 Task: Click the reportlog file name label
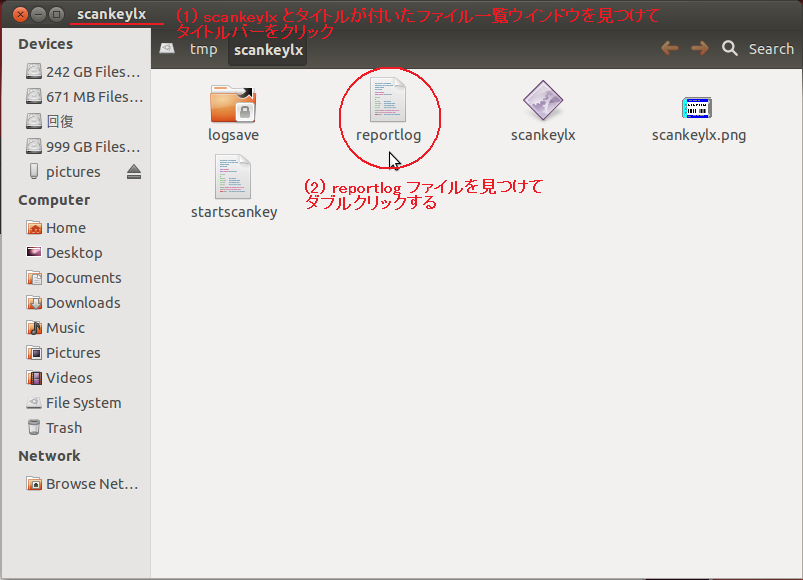coord(388,135)
